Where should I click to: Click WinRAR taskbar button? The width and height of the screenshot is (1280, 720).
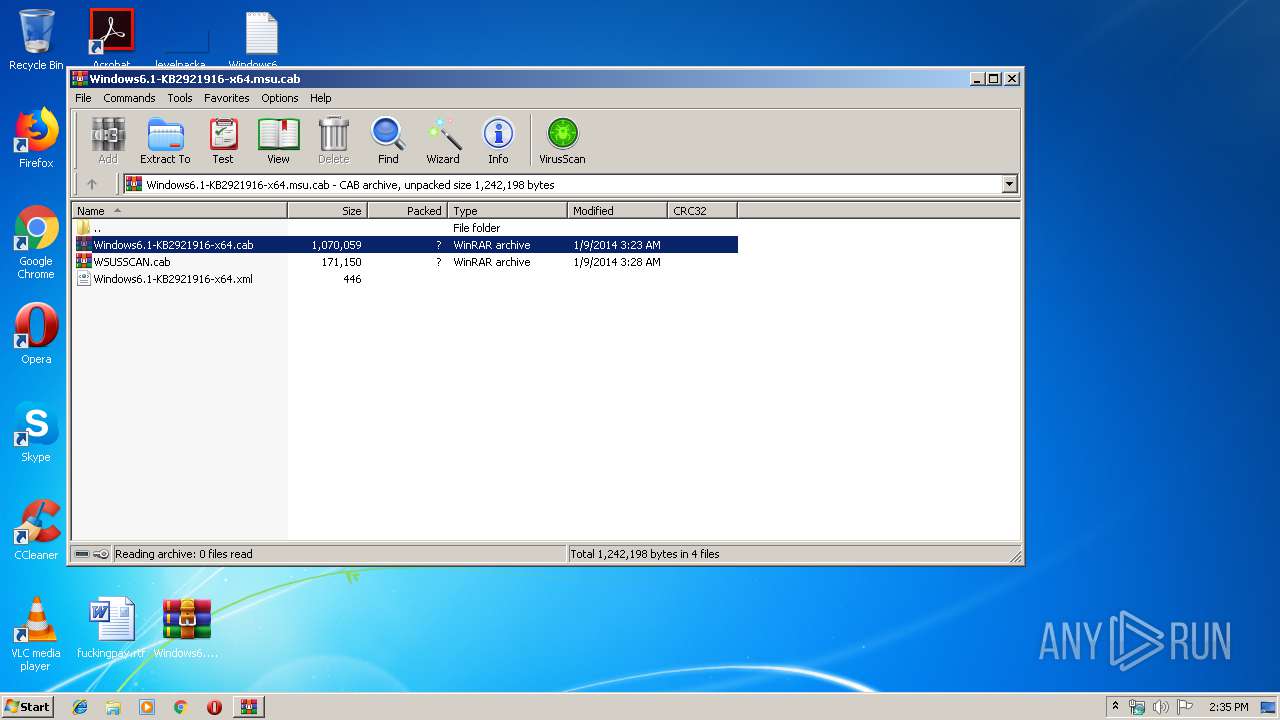click(x=249, y=707)
